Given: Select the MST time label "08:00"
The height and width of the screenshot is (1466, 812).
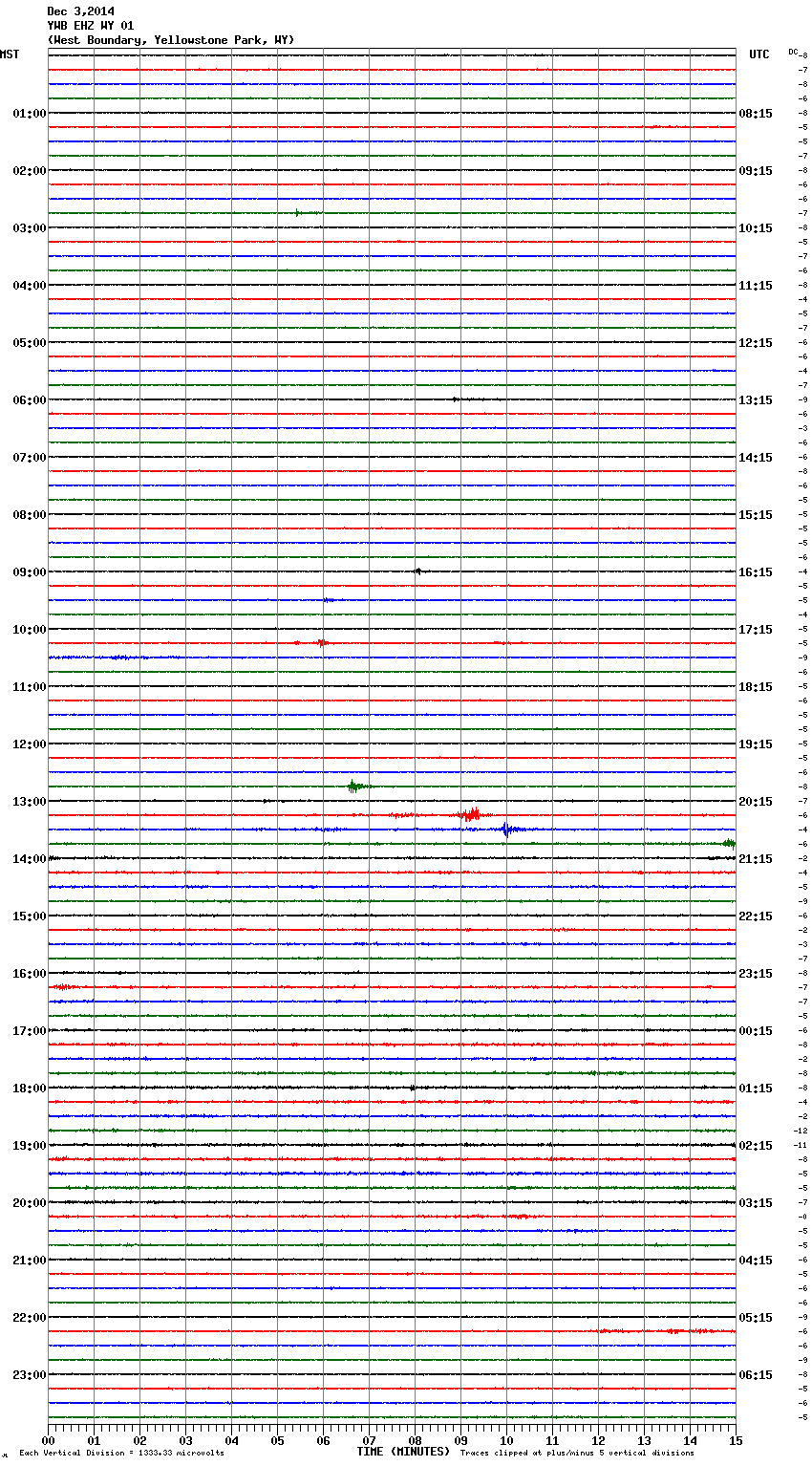Looking at the screenshot, I should [30, 515].
